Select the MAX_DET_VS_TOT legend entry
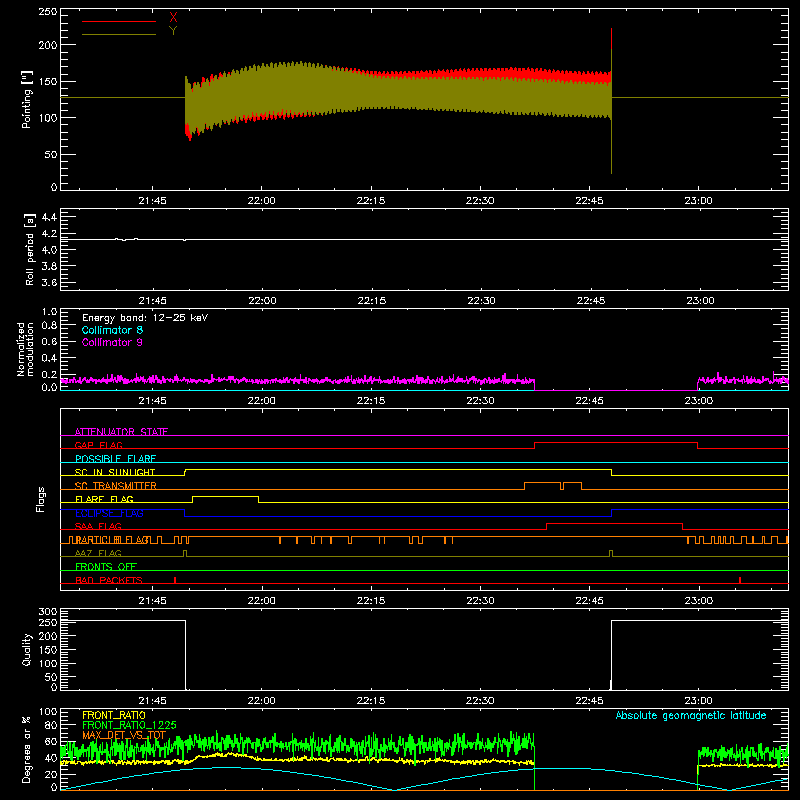Screen dimensions: 800x800 tap(124, 735)
